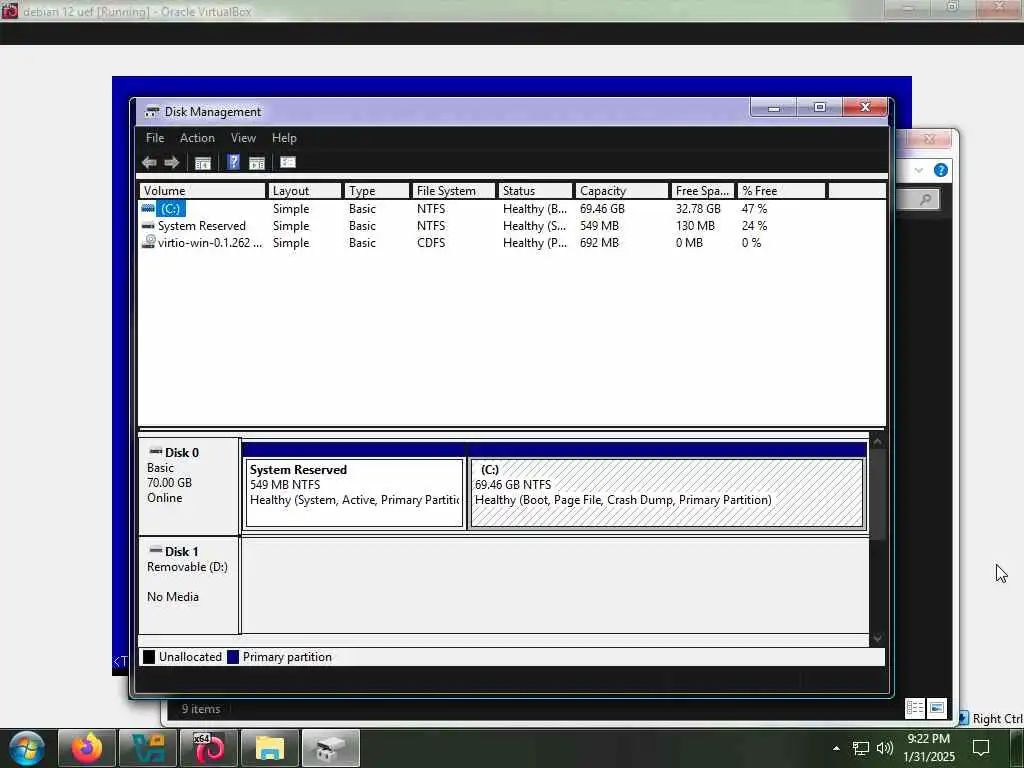The height and width of the screenshot is (768, 1024).
Task: Click the CDFS file system cell
Action: (431, 243)
